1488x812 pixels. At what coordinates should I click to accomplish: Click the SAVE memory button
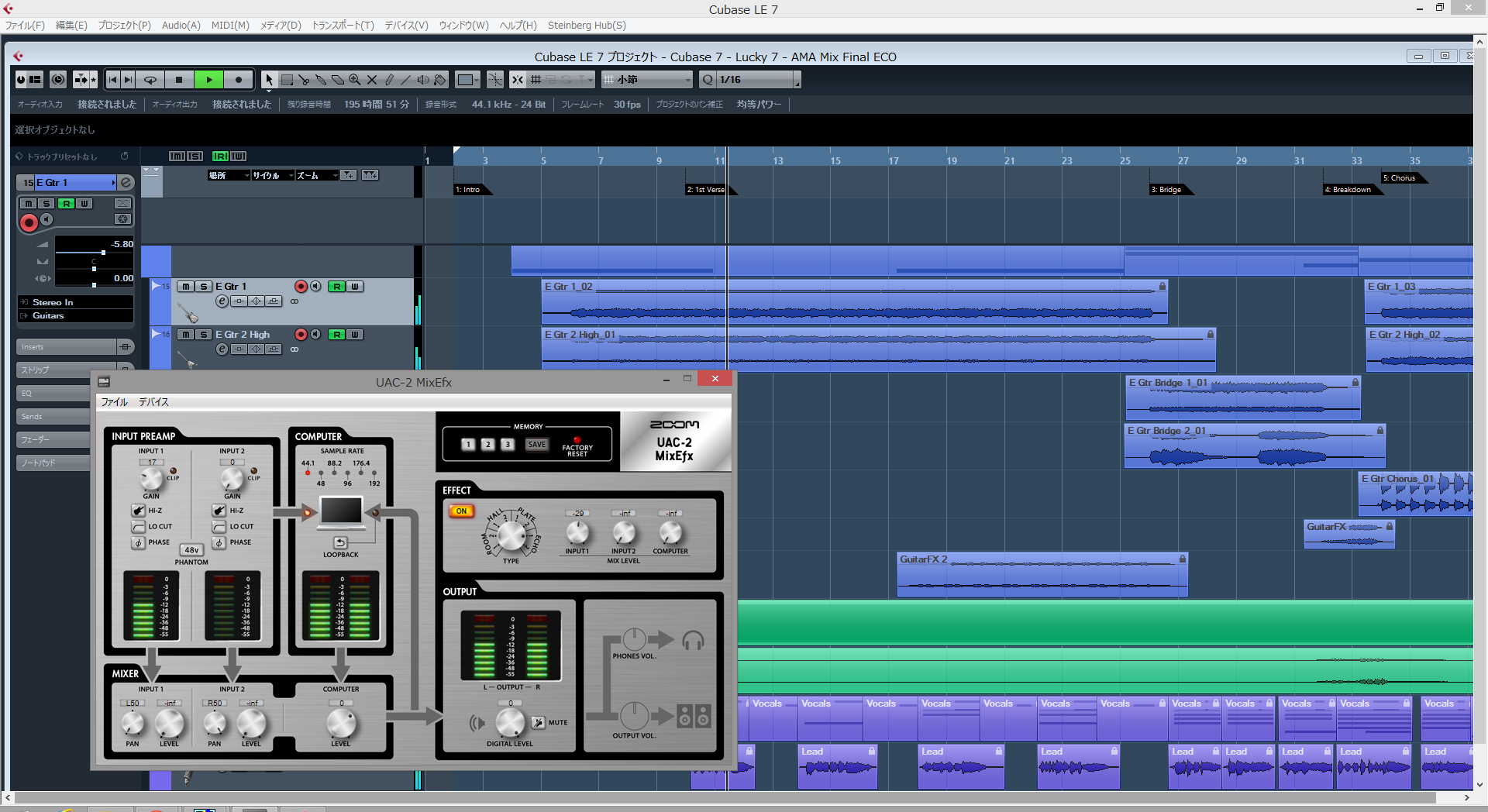click(x=537, y=445)
